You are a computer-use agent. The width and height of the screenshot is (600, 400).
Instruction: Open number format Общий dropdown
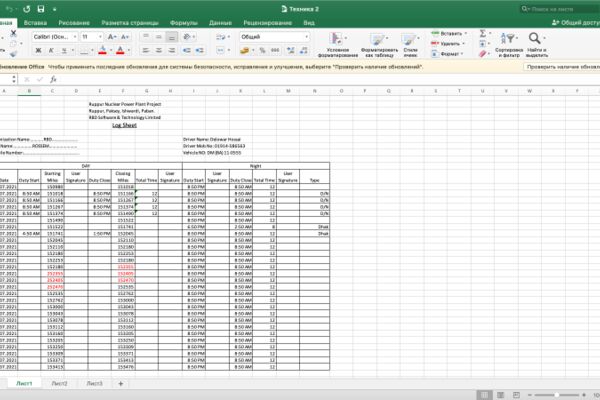coord(307,37)
